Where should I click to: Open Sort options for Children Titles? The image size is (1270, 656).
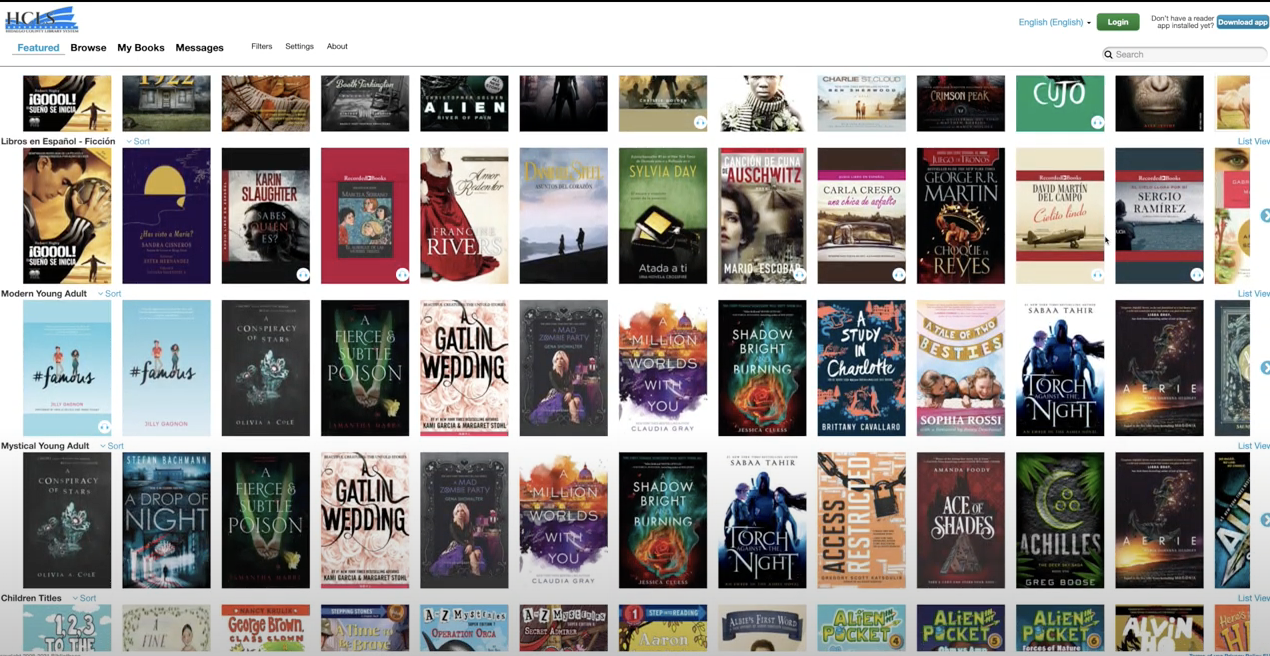[x=84, y=598]
